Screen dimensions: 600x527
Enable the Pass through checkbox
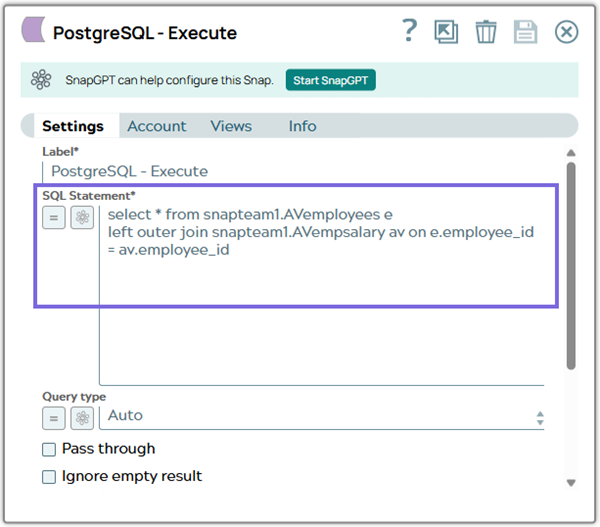49,449
